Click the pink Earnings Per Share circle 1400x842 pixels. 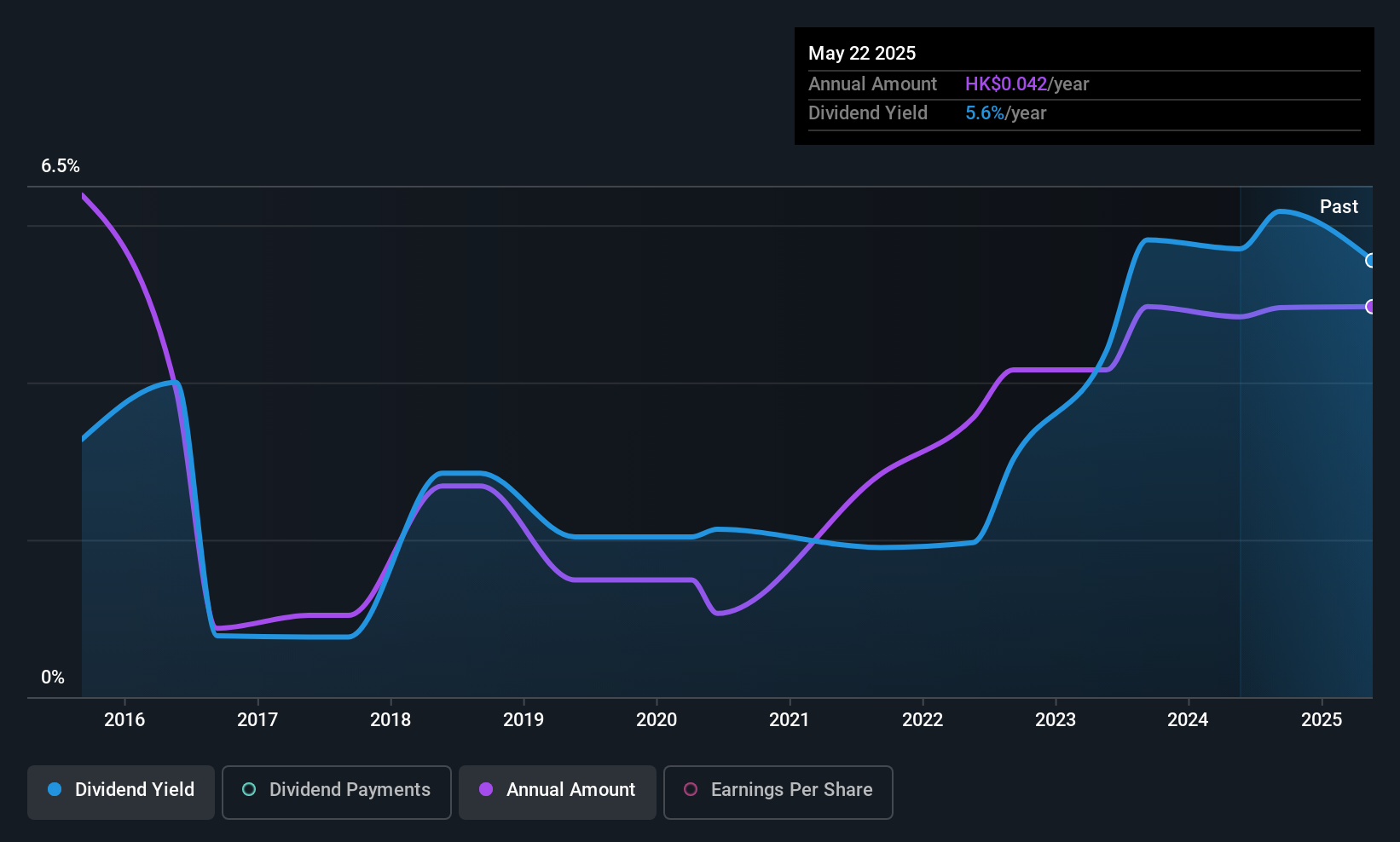click(x=691, y=789)
